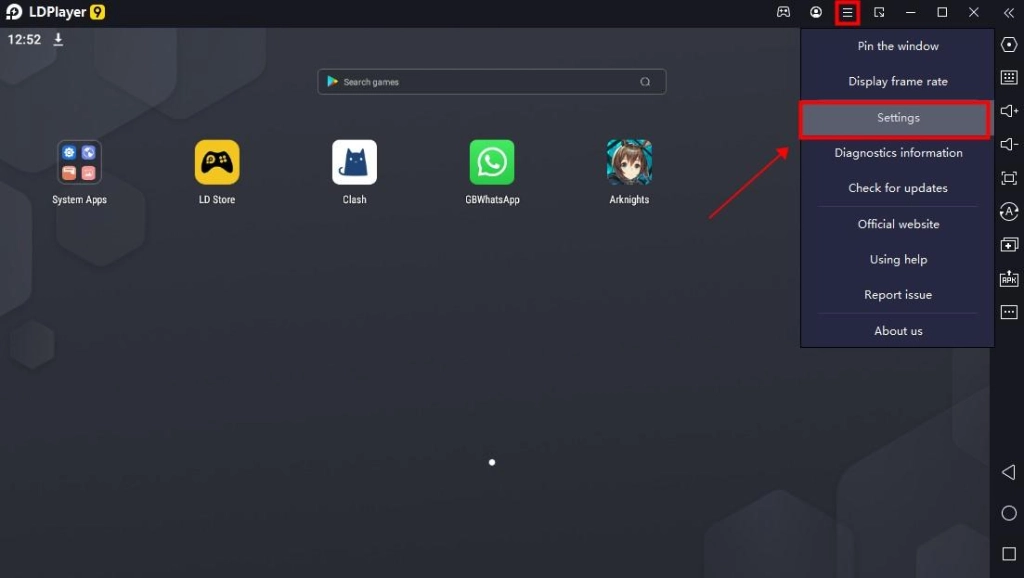Collapse the right sidebar with double chevron
The width and height of the screenshot is (1024, 578).
[1008, 12]
